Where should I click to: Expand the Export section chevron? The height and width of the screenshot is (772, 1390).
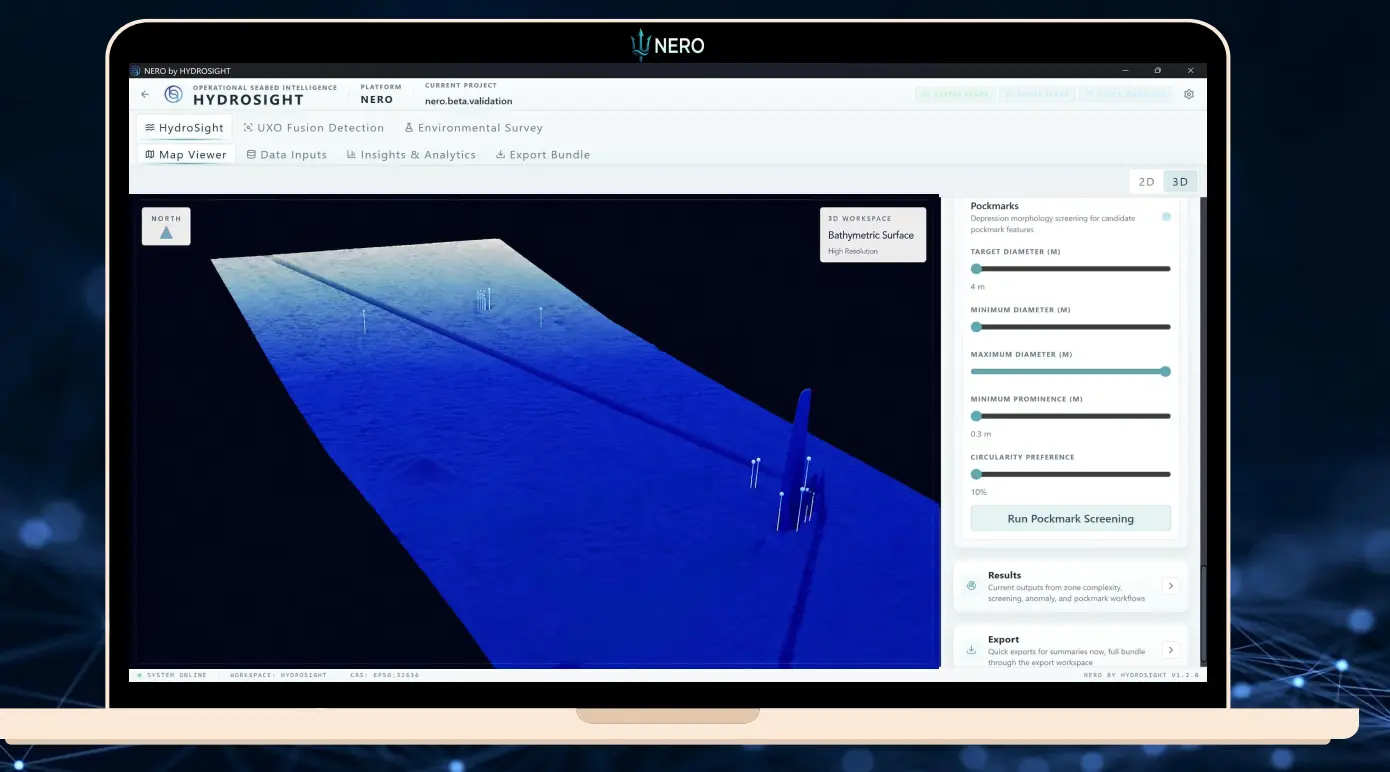[1171, 650]
